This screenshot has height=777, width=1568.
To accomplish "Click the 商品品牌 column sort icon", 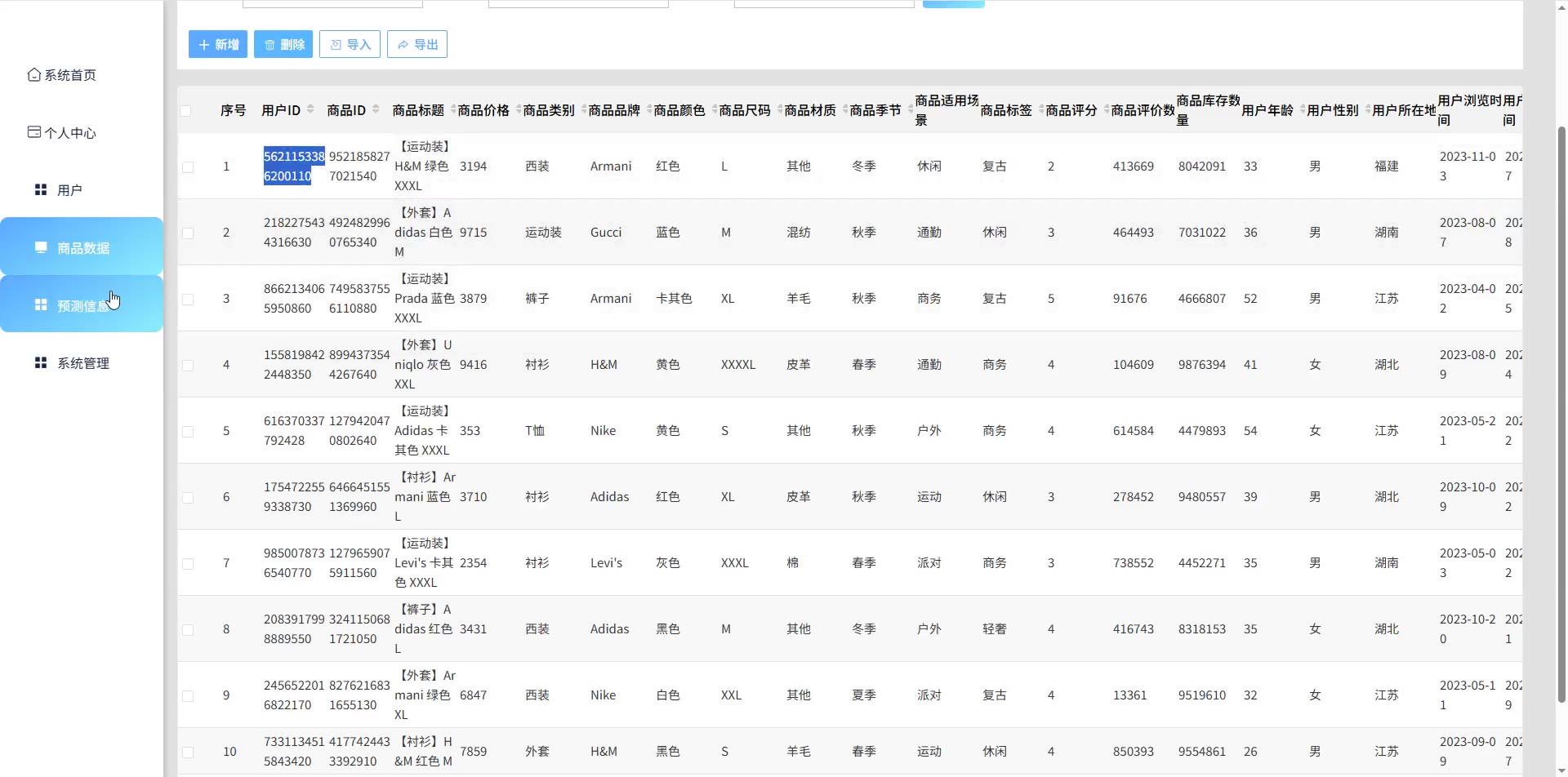I will (x=649, y=109).
